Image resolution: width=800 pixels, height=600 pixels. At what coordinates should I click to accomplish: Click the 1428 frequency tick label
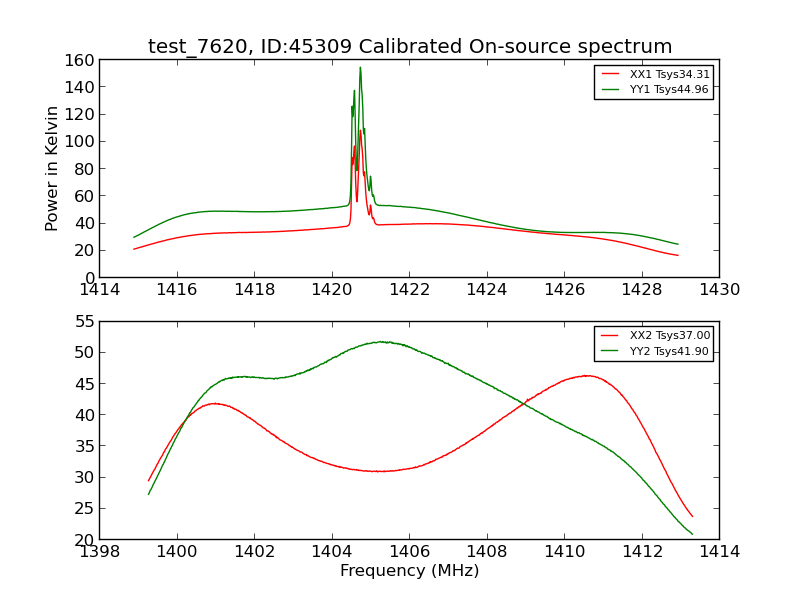click(642, 290)
